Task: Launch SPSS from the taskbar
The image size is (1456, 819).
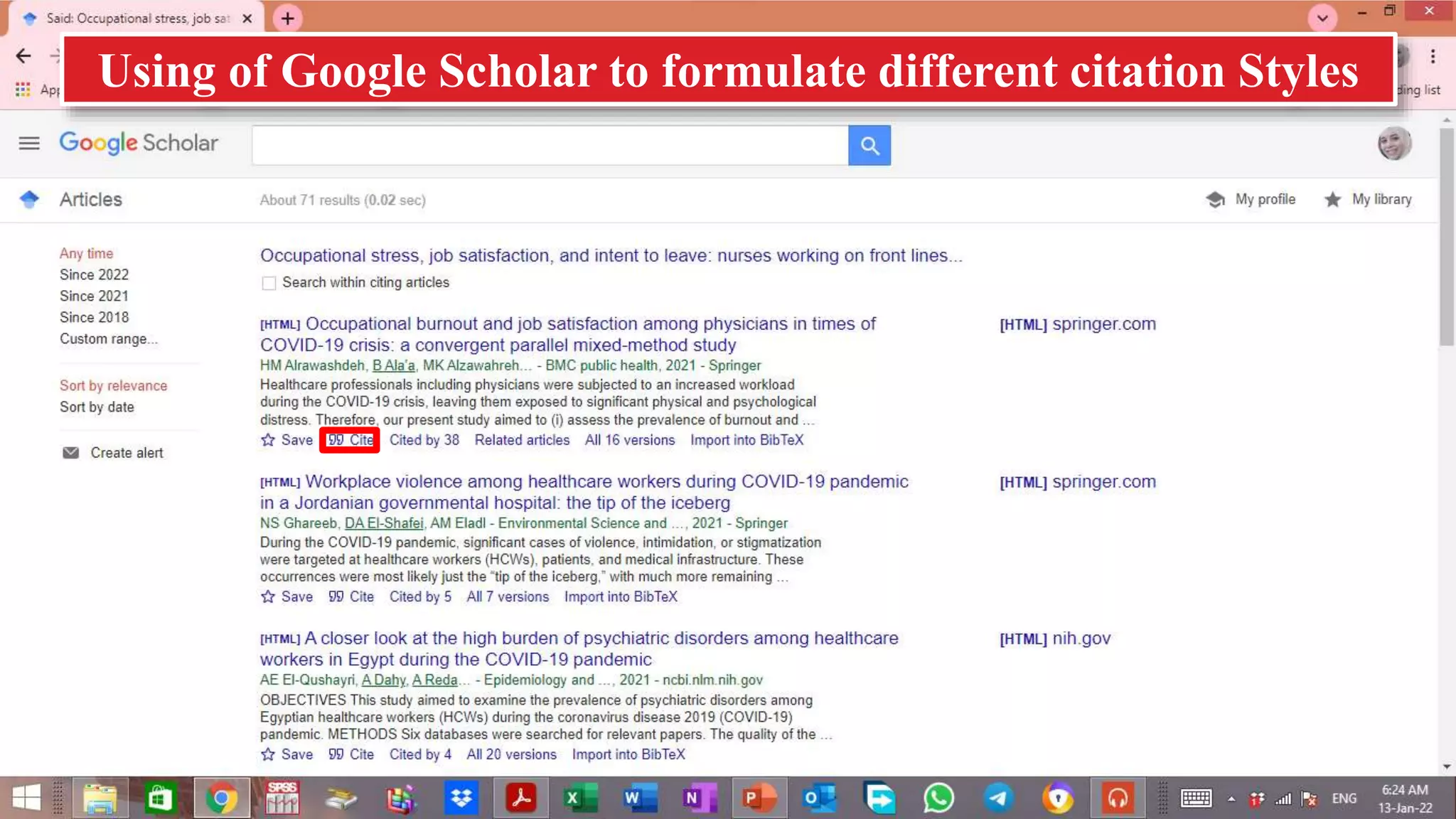Action: click(x=282, y=798)
